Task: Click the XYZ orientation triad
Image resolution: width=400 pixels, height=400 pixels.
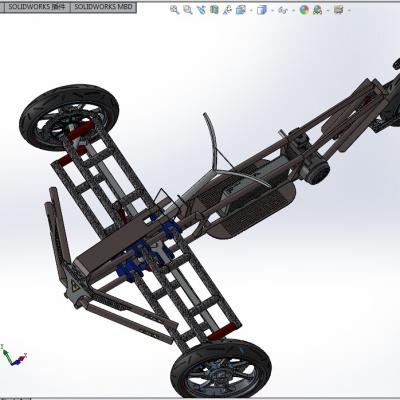Action: click(13, 355)
